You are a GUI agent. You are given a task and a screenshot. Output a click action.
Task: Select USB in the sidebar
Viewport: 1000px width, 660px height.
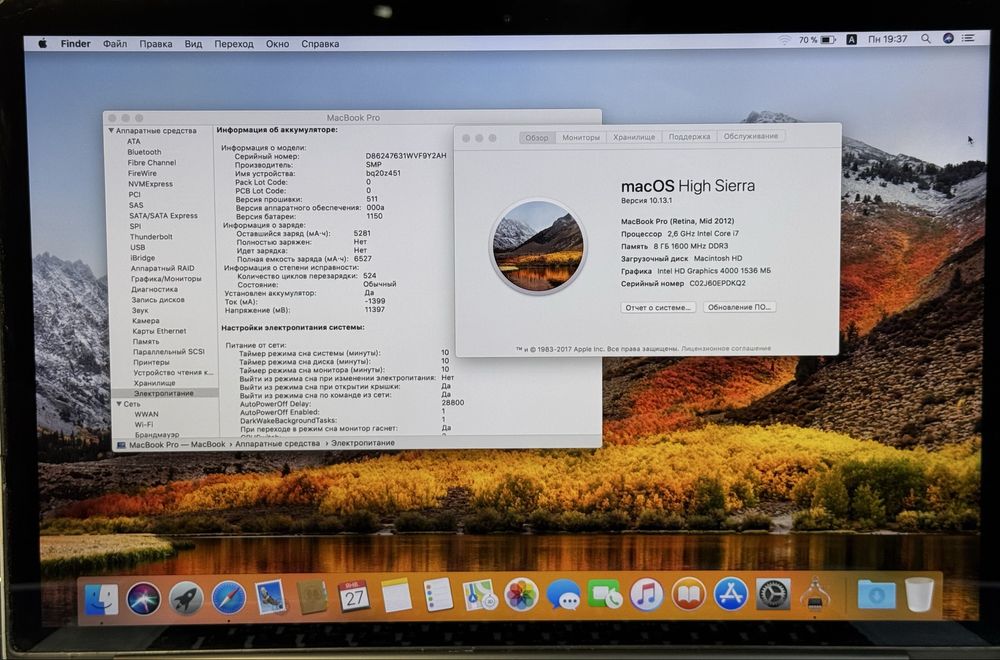click(x=138, y=247)
